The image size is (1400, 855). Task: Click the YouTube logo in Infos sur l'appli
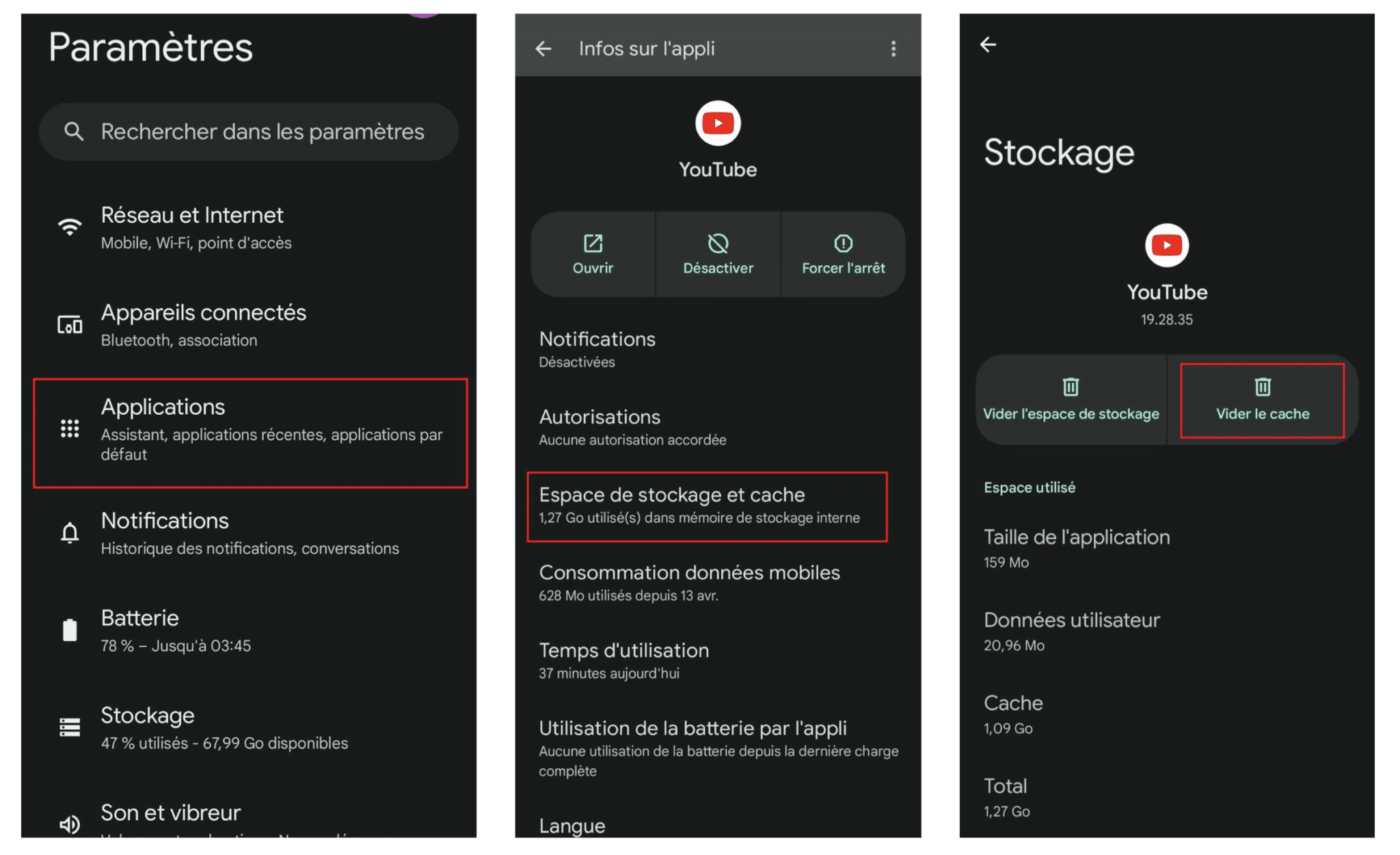coord(718,123)
